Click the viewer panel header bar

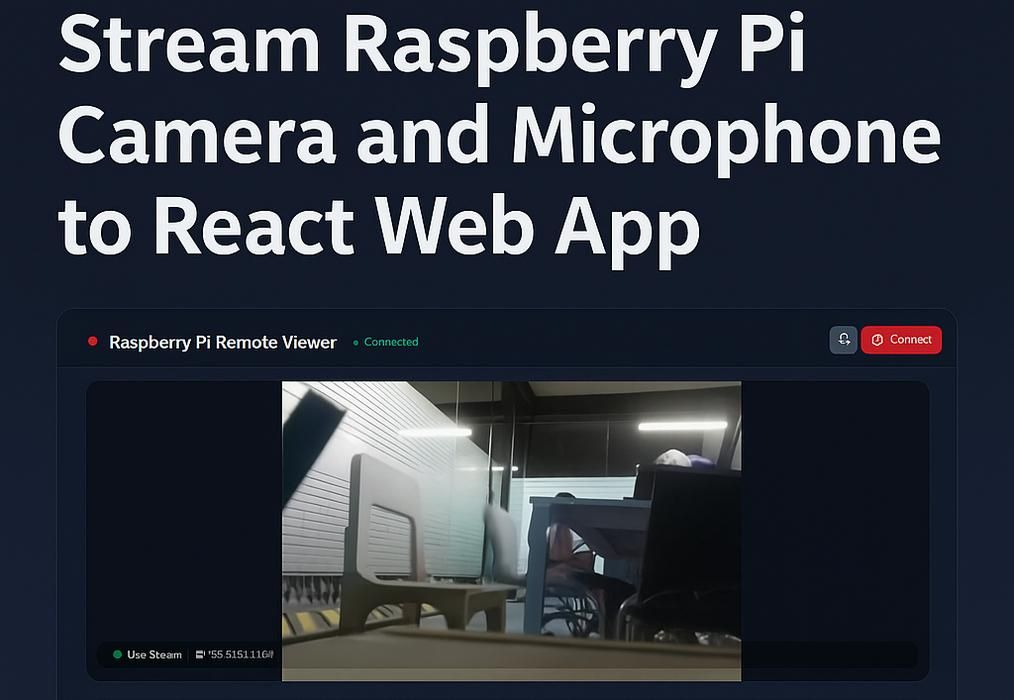[600, 340]
